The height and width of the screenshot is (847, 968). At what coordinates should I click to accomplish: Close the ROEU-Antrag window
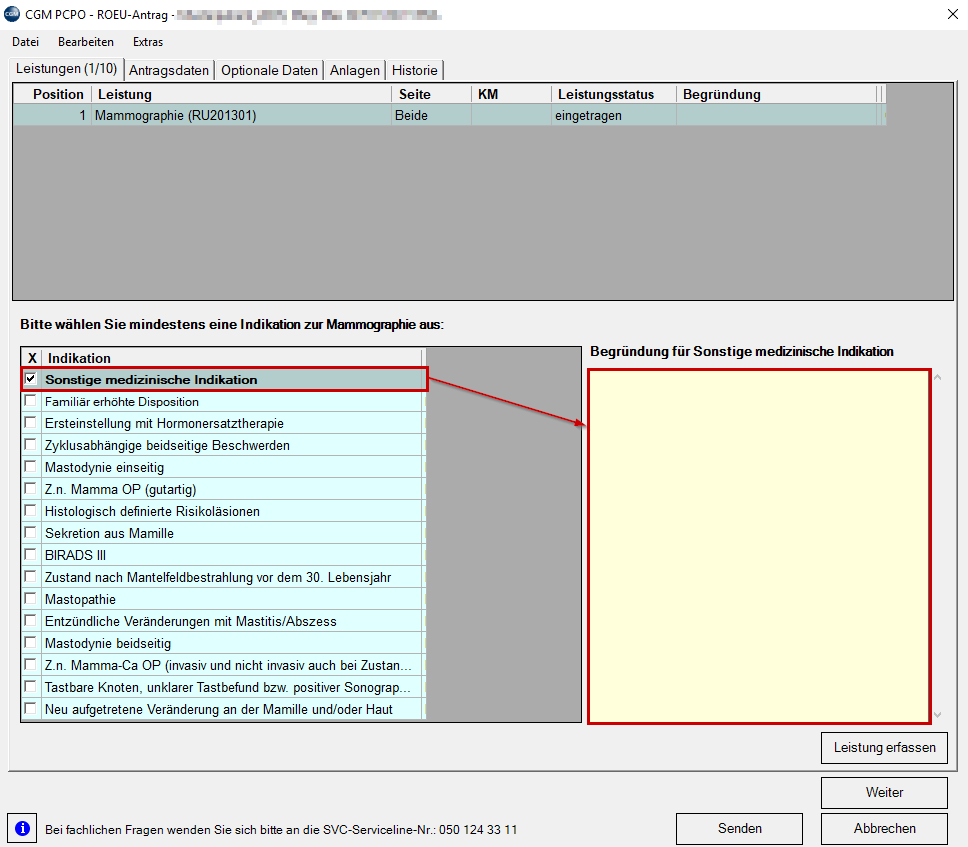coord(953,14)
